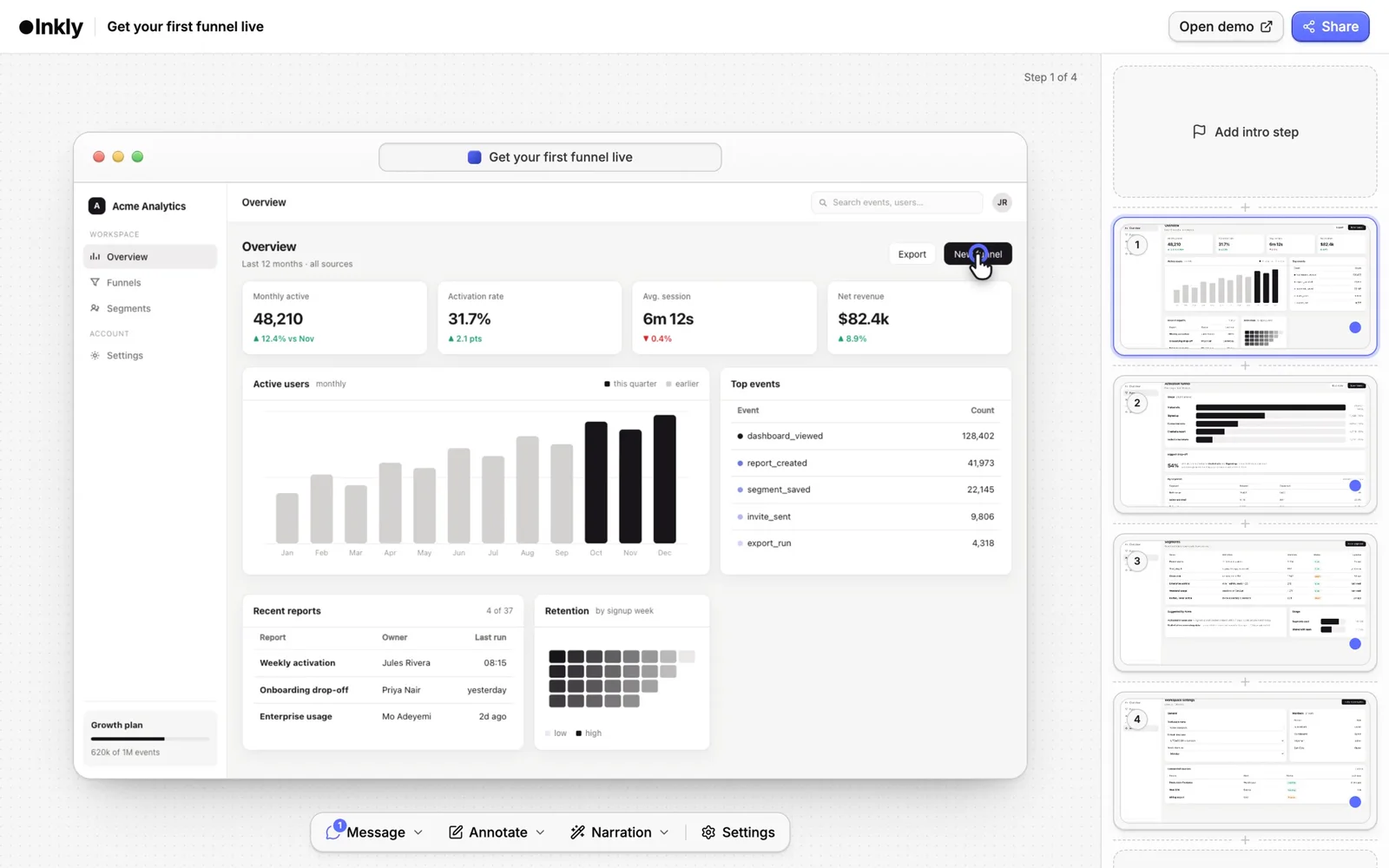Select step 3 thumbnail
The height and width of the screenshot is (868, 1389).
pyautogui.click(x=1245, y=602)
